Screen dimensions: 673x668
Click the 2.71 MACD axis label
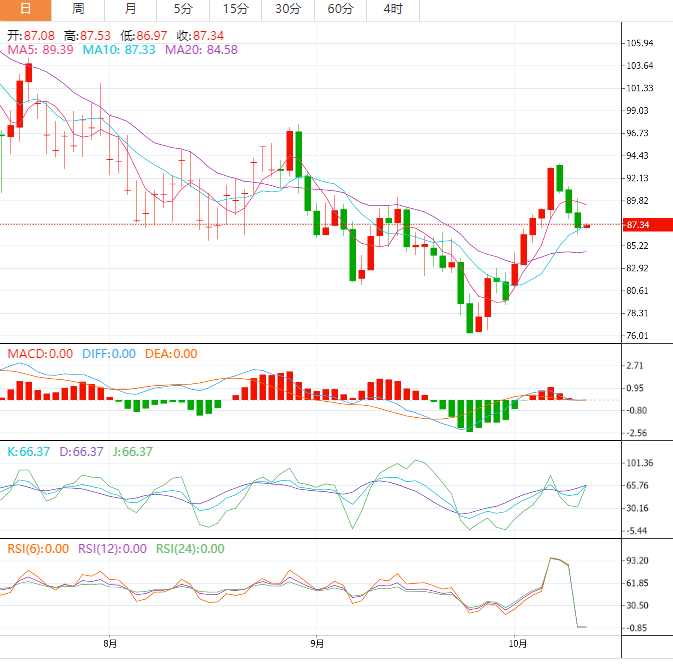click(x=635, y=366)
